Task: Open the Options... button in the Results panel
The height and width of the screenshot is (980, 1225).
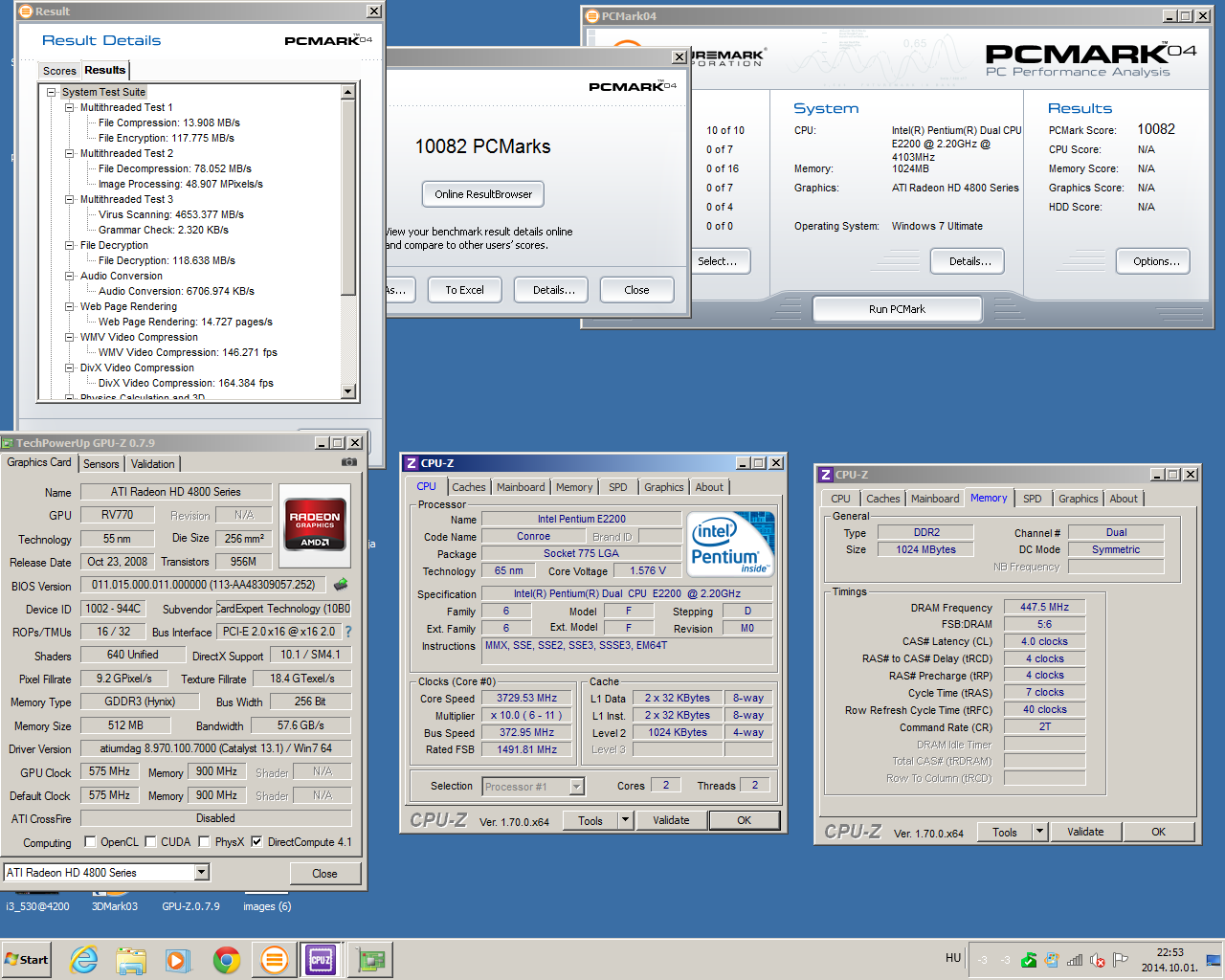Action: pos(1152,261)
